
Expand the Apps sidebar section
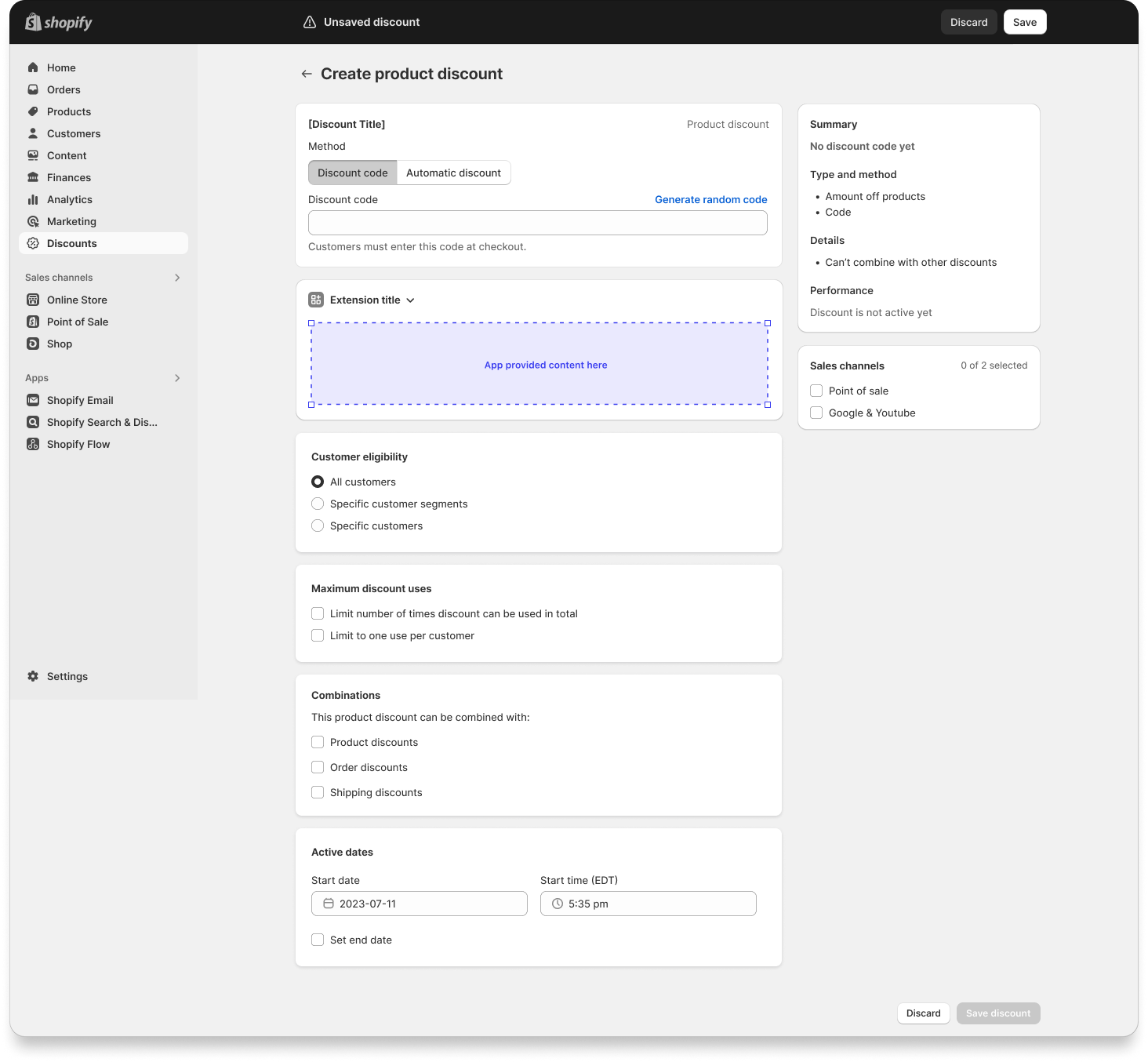click(177, 378)
